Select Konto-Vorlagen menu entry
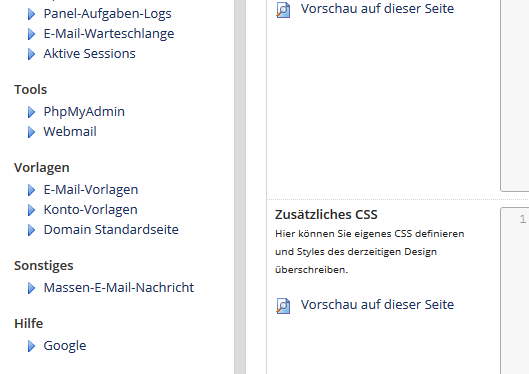This screenshot has width=529, height=374. pos(90,209)
